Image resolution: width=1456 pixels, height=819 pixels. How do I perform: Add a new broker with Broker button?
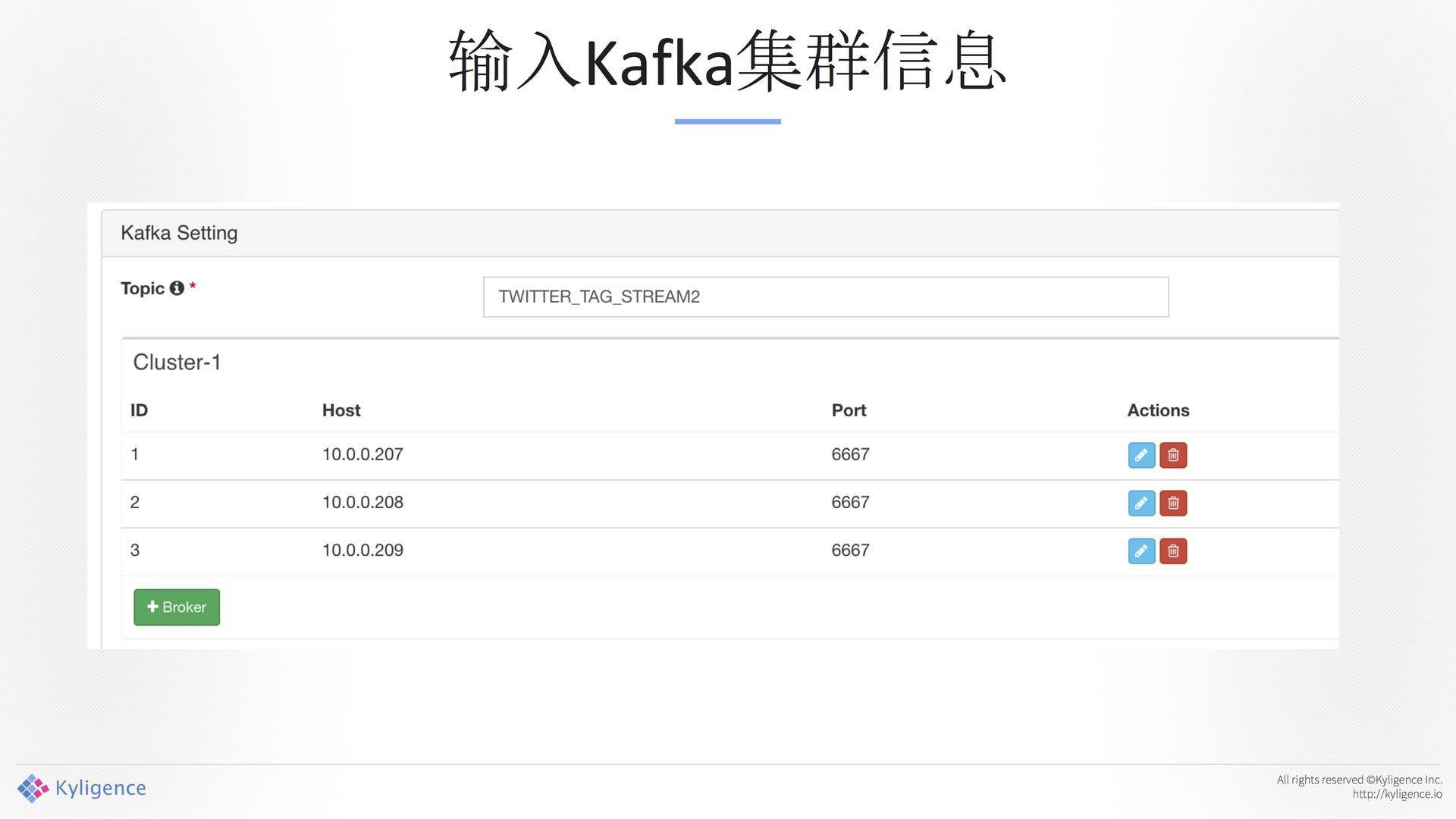point(177,607)
